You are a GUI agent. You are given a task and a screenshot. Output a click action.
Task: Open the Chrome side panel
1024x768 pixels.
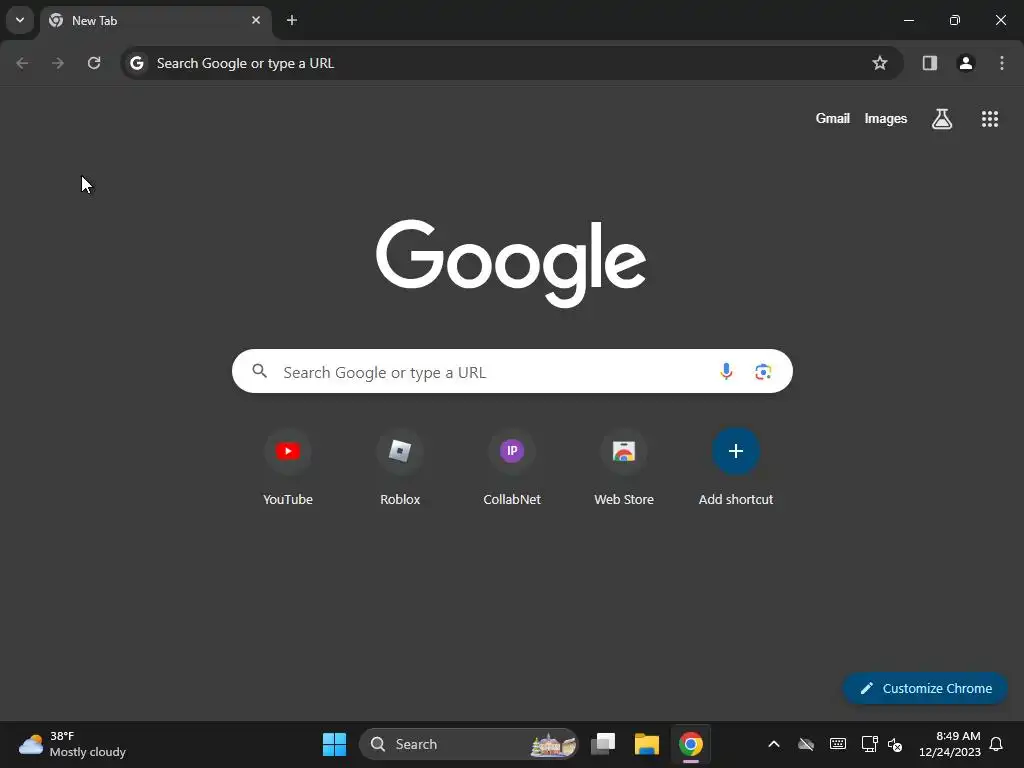(929, 63)
